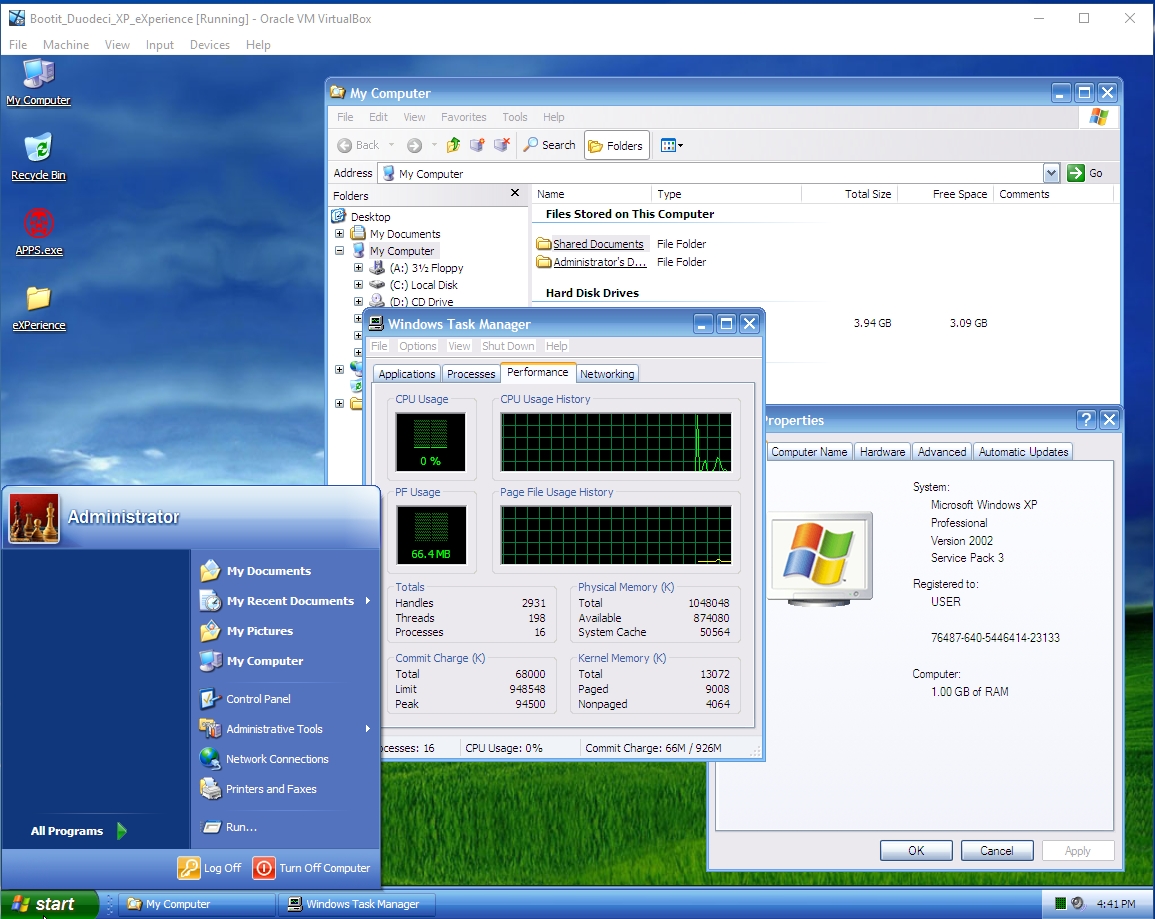Open the Computer Name tab
Image resolution: width=1155 pixels, height=919 pixels.
coord(809,452)
